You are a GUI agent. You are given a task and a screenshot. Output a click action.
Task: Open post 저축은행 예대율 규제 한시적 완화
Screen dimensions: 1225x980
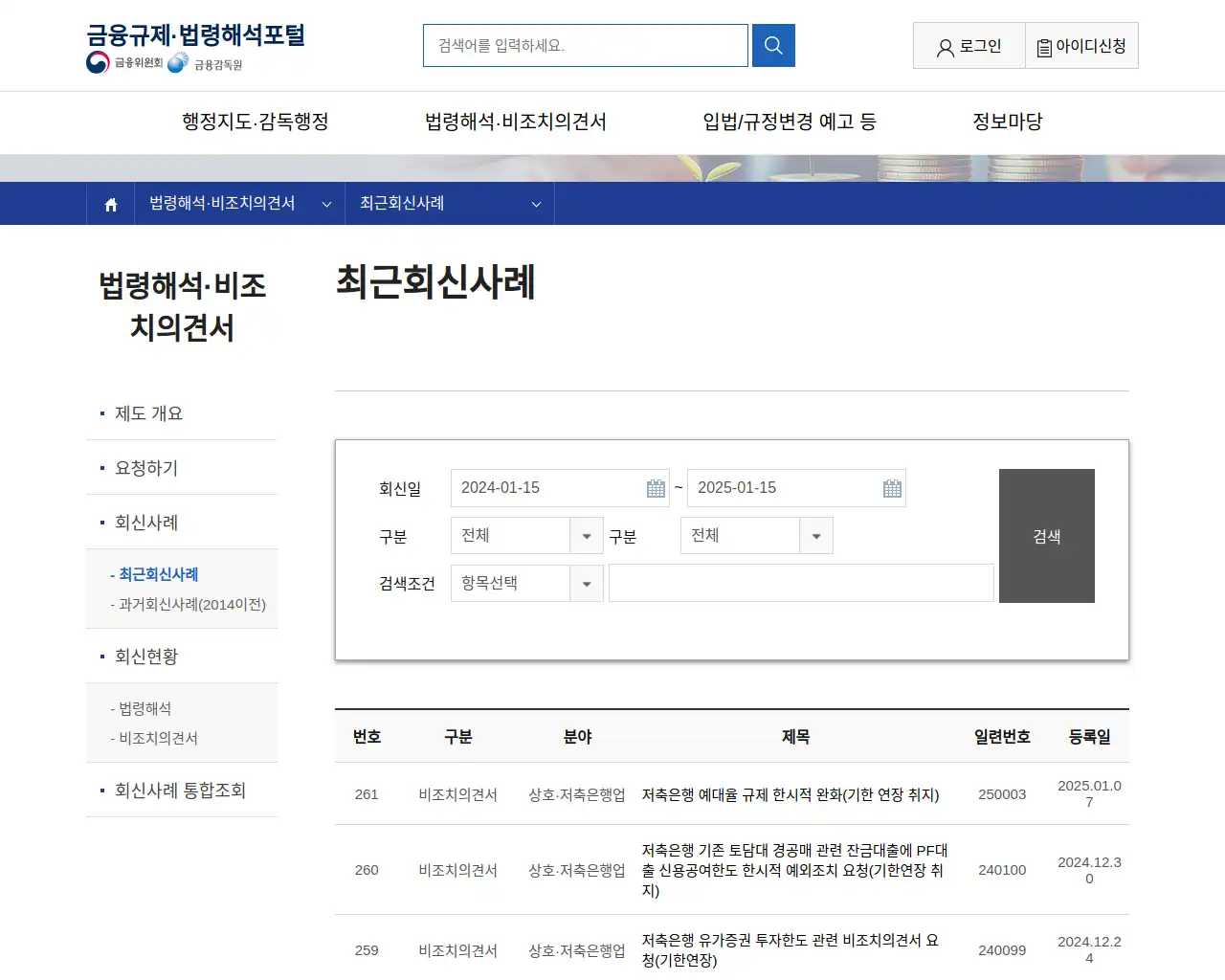click(x=791, y=794)
